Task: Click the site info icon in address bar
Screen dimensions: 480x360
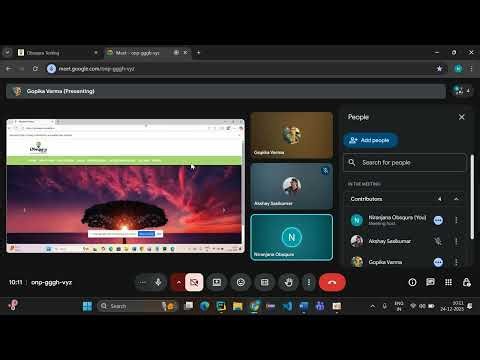Action: click(51, 69)
